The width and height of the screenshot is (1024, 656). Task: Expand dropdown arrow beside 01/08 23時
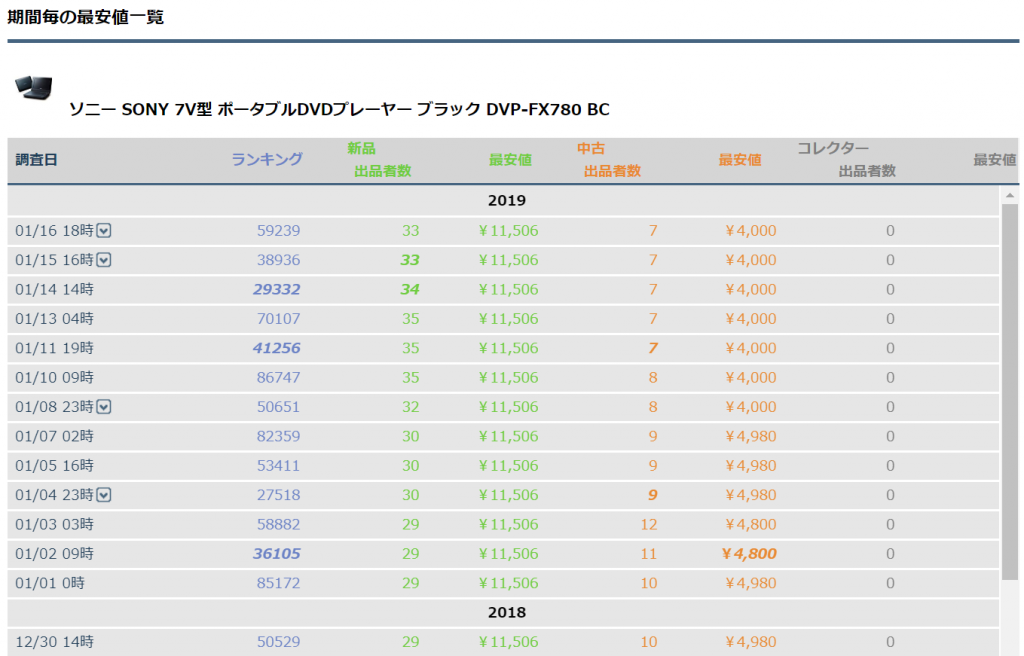pyautogui.click(x=104, y=407)
